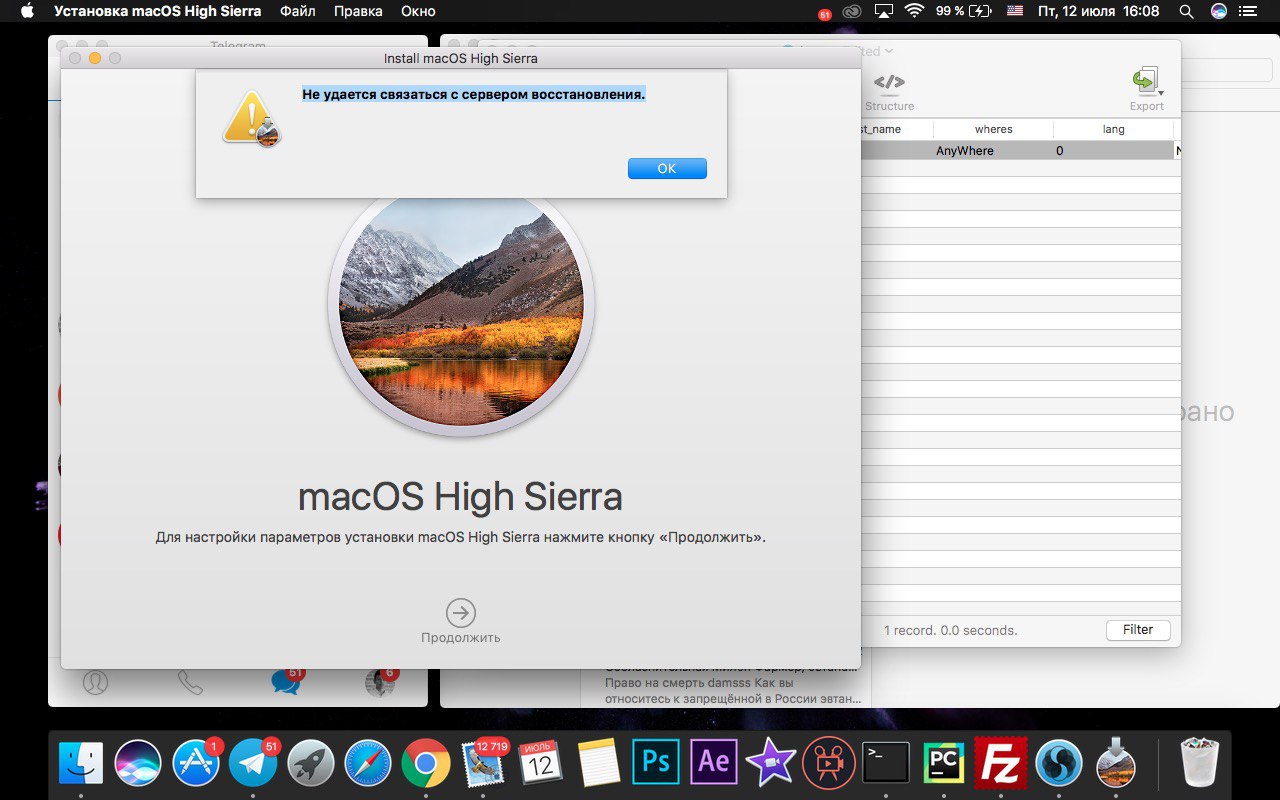Open Mail with 12 719 badge in Dock
Screen dimensions: 1280x800
[484, 764]
